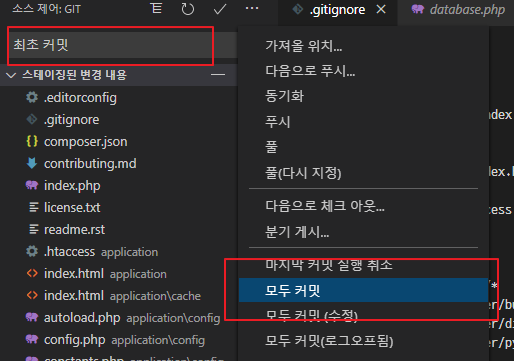Click the text icon of readme.rst
The height and width of the screenshot is (361, 514).
pyautogui.click(x=33, y=229)
